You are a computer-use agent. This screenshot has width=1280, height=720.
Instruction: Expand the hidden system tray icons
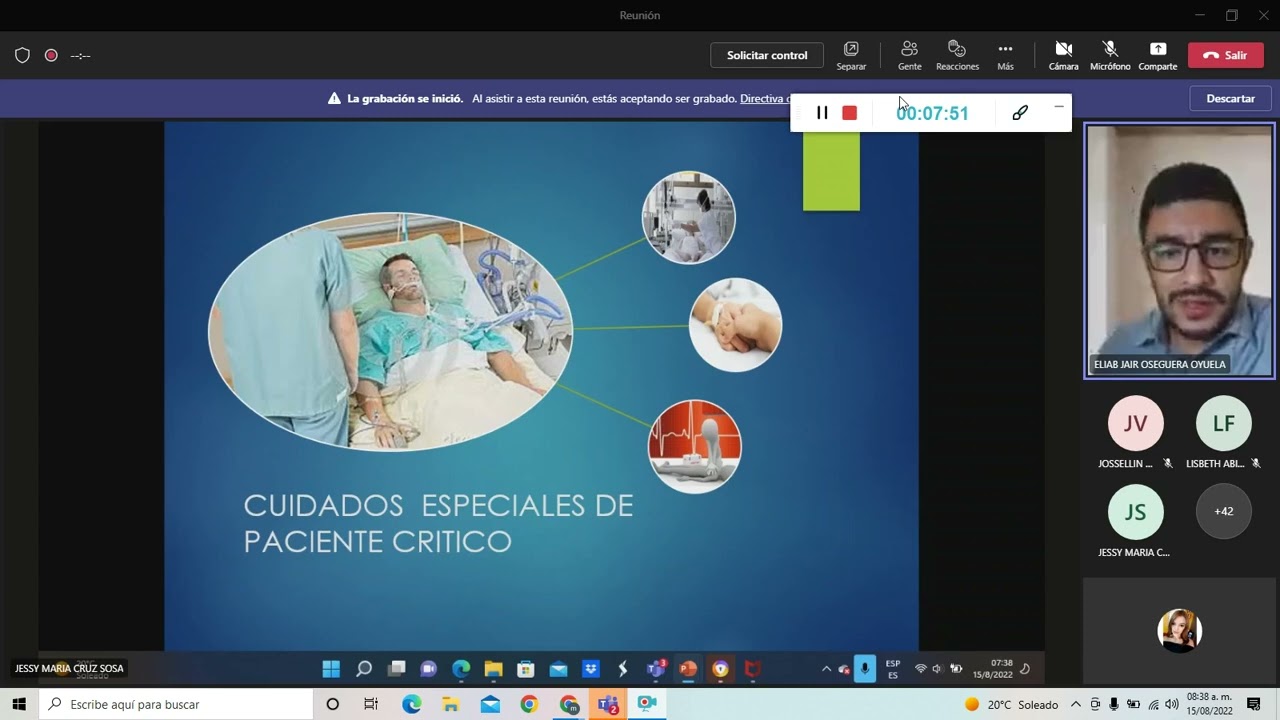click(1076, 704)
